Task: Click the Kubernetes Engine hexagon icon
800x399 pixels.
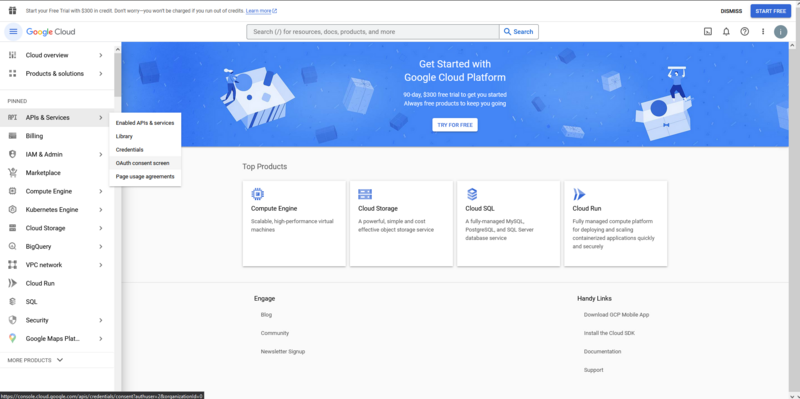Action: (x=13, y=209)
